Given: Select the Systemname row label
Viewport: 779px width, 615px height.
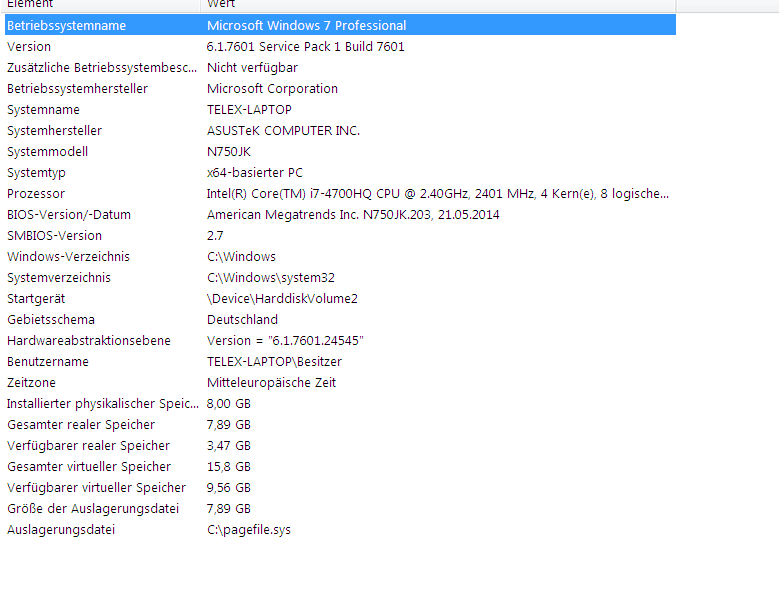Looking at the screenshot, I should [x=43, y=110].
